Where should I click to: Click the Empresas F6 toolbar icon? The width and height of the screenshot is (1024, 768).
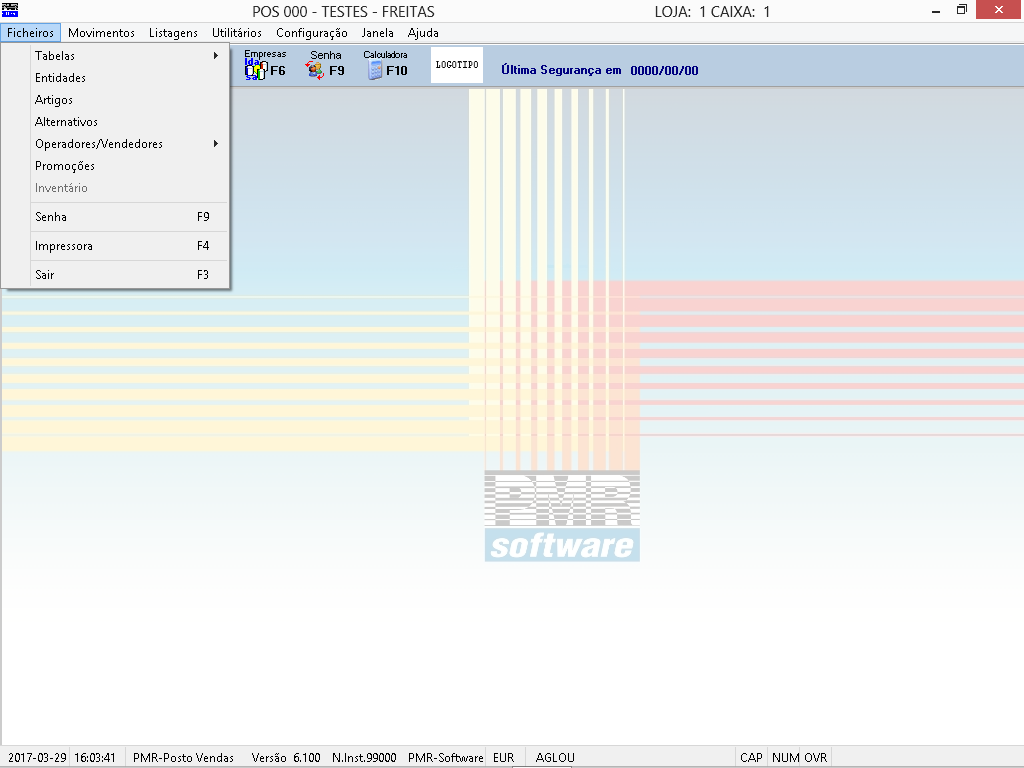pyautogui.click(x=264, y=66)
